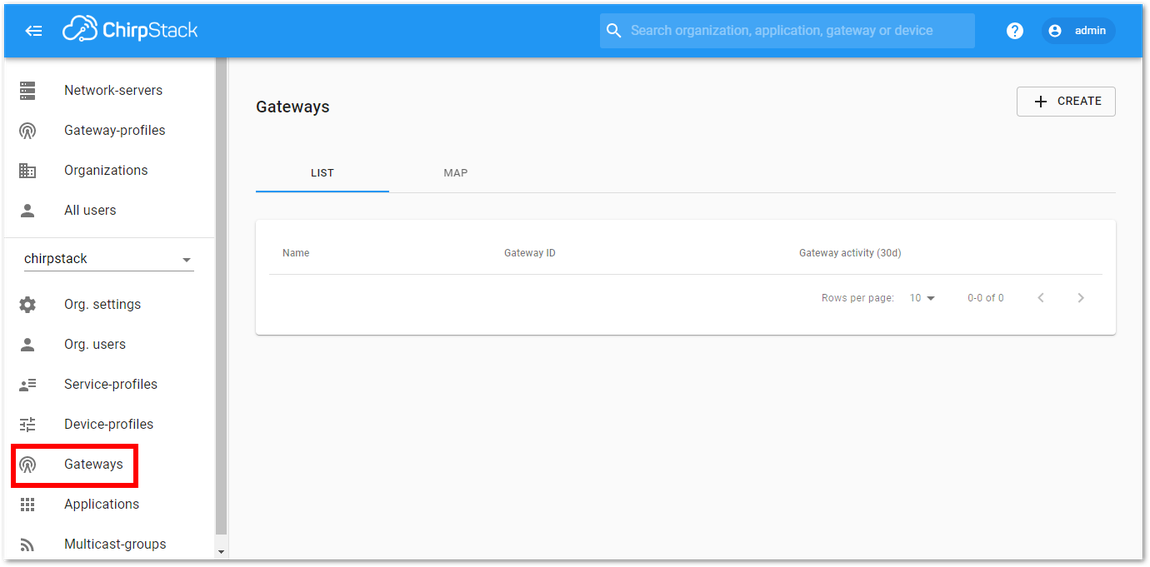Open Org. users menu item

(109, 345)
